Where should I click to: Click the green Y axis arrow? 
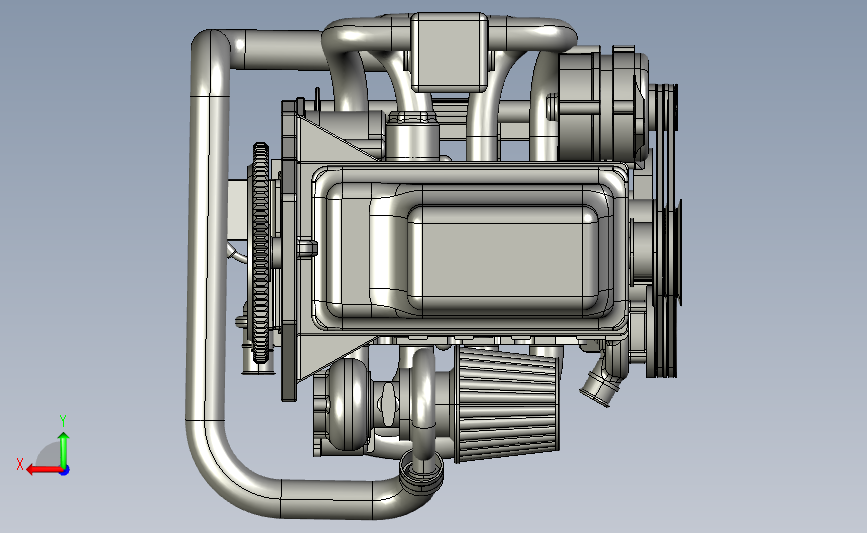pos(64,451)
